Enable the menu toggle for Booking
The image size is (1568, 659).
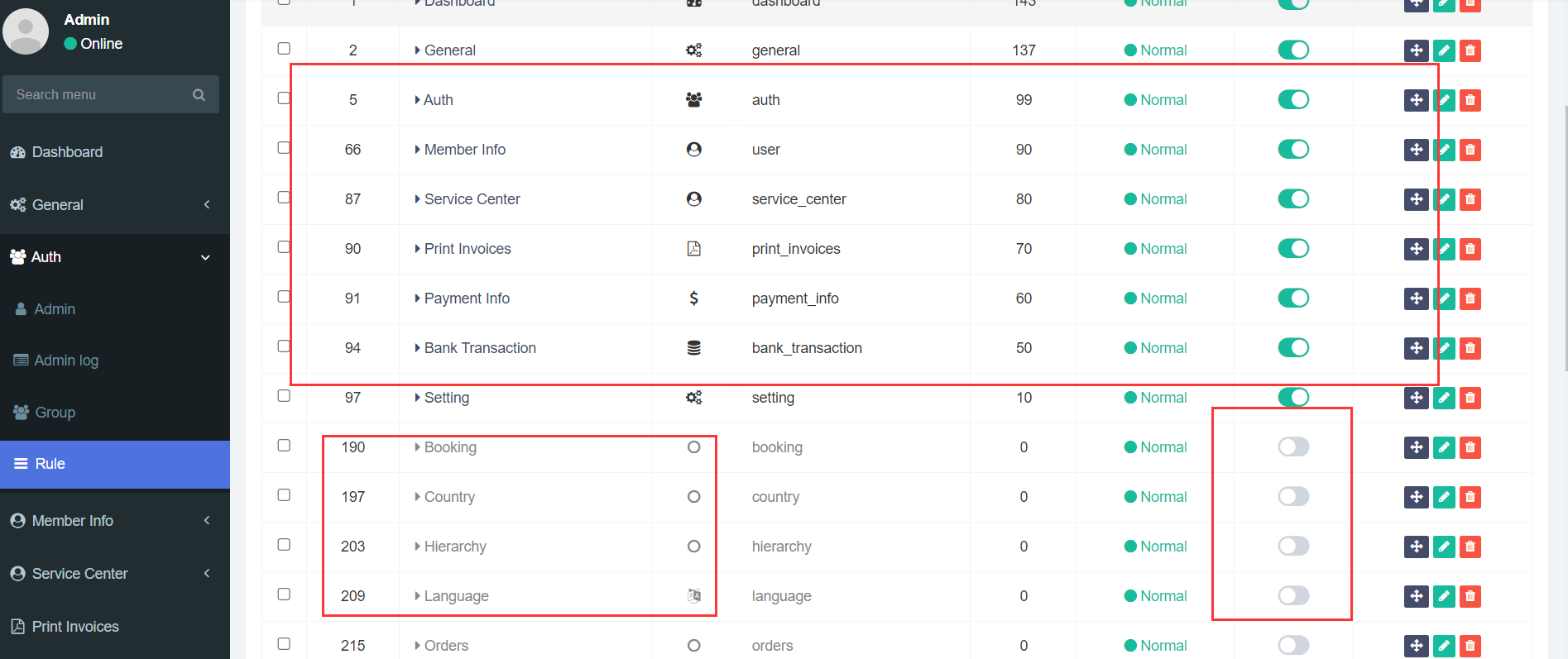tap(1293, 447)
